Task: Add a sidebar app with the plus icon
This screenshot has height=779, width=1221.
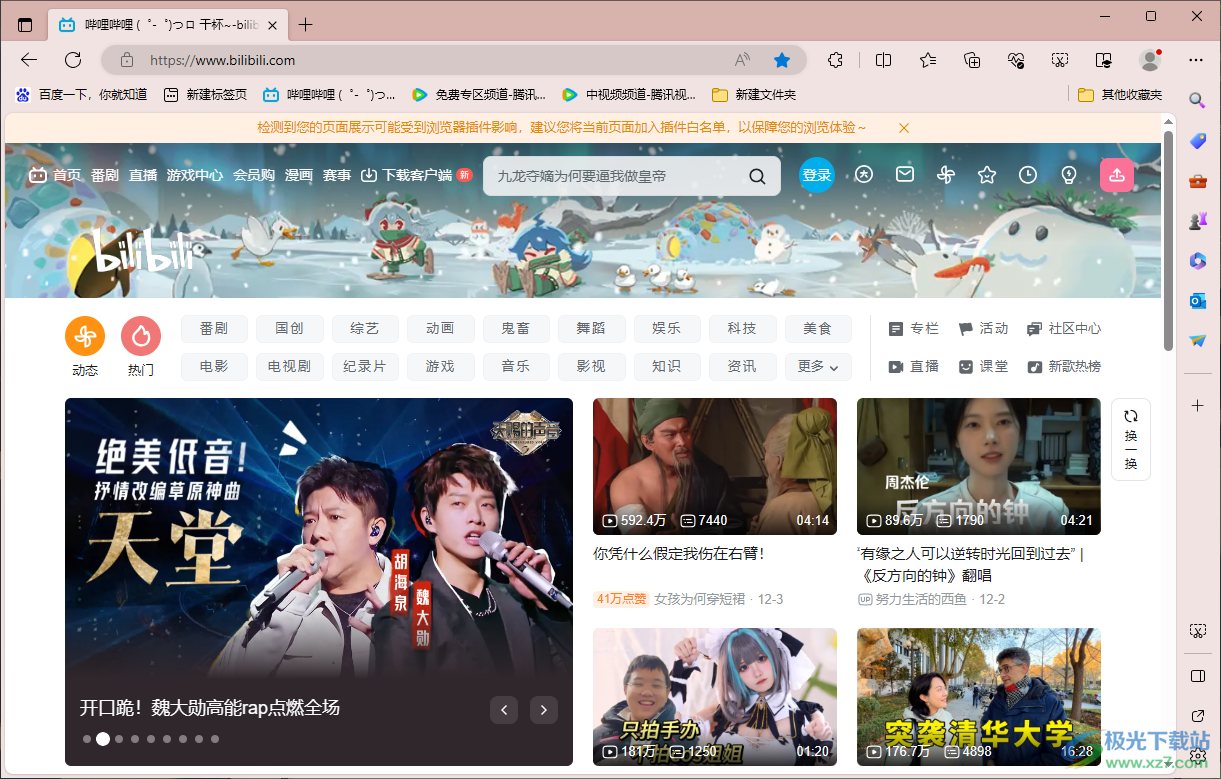Action: click(1197, 405)
